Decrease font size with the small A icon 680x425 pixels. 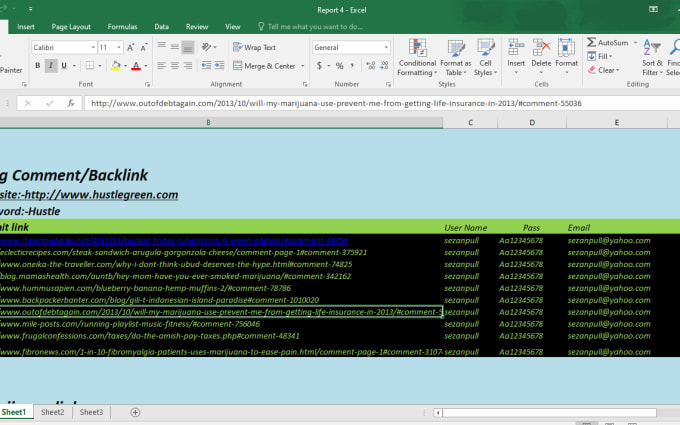(144, 47)
